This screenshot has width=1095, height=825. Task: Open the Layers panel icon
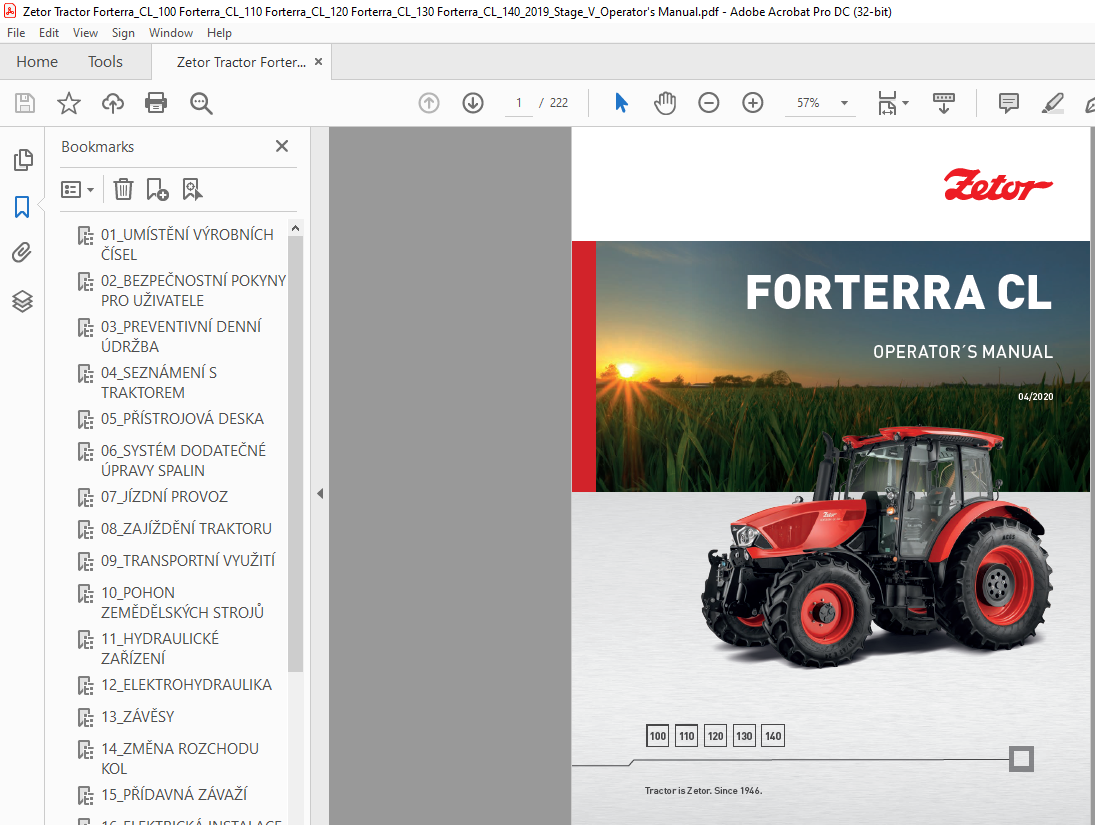(22, 301)
